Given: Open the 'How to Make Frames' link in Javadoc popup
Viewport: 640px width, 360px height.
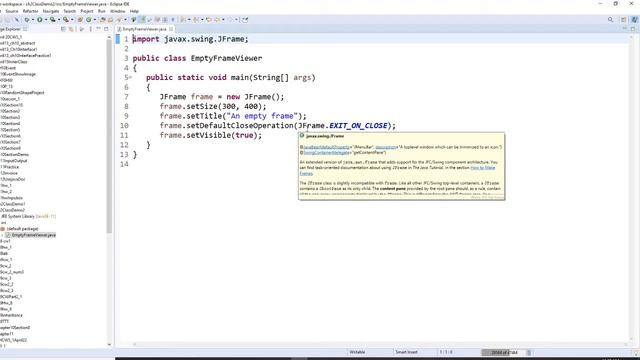Looking at the screenshot, I should click(482, 168).
